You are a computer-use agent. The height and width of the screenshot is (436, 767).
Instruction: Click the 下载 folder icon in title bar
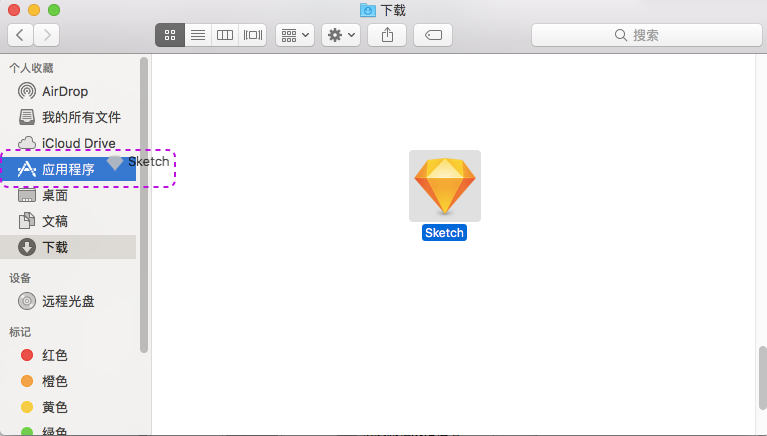tap(367, 10)
